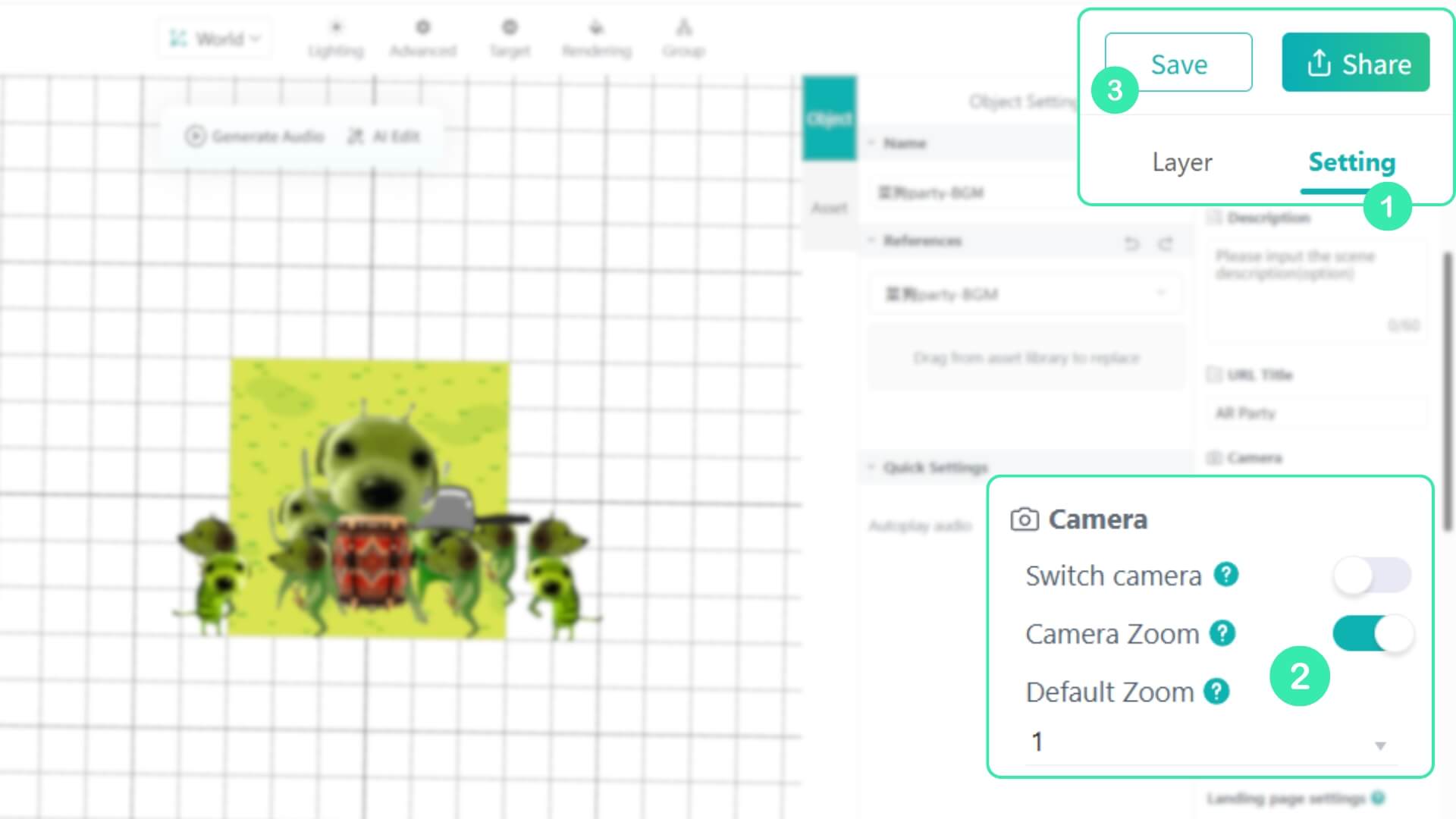1456x819 pixels.
Task: Turn off the Camera Zoom toggle
Action: click(1372, 633)
